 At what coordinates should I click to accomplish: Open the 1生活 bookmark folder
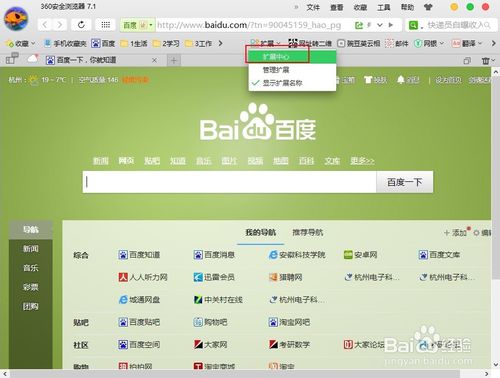coord(134,43)
